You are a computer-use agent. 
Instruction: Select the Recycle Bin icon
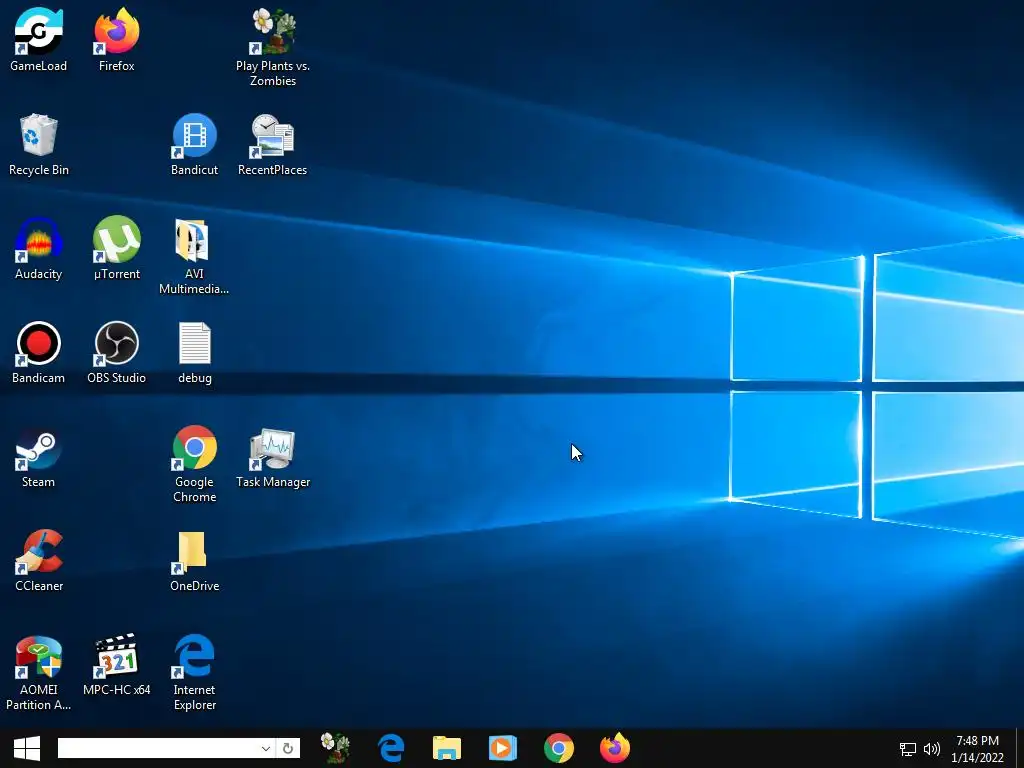point(39,144)
